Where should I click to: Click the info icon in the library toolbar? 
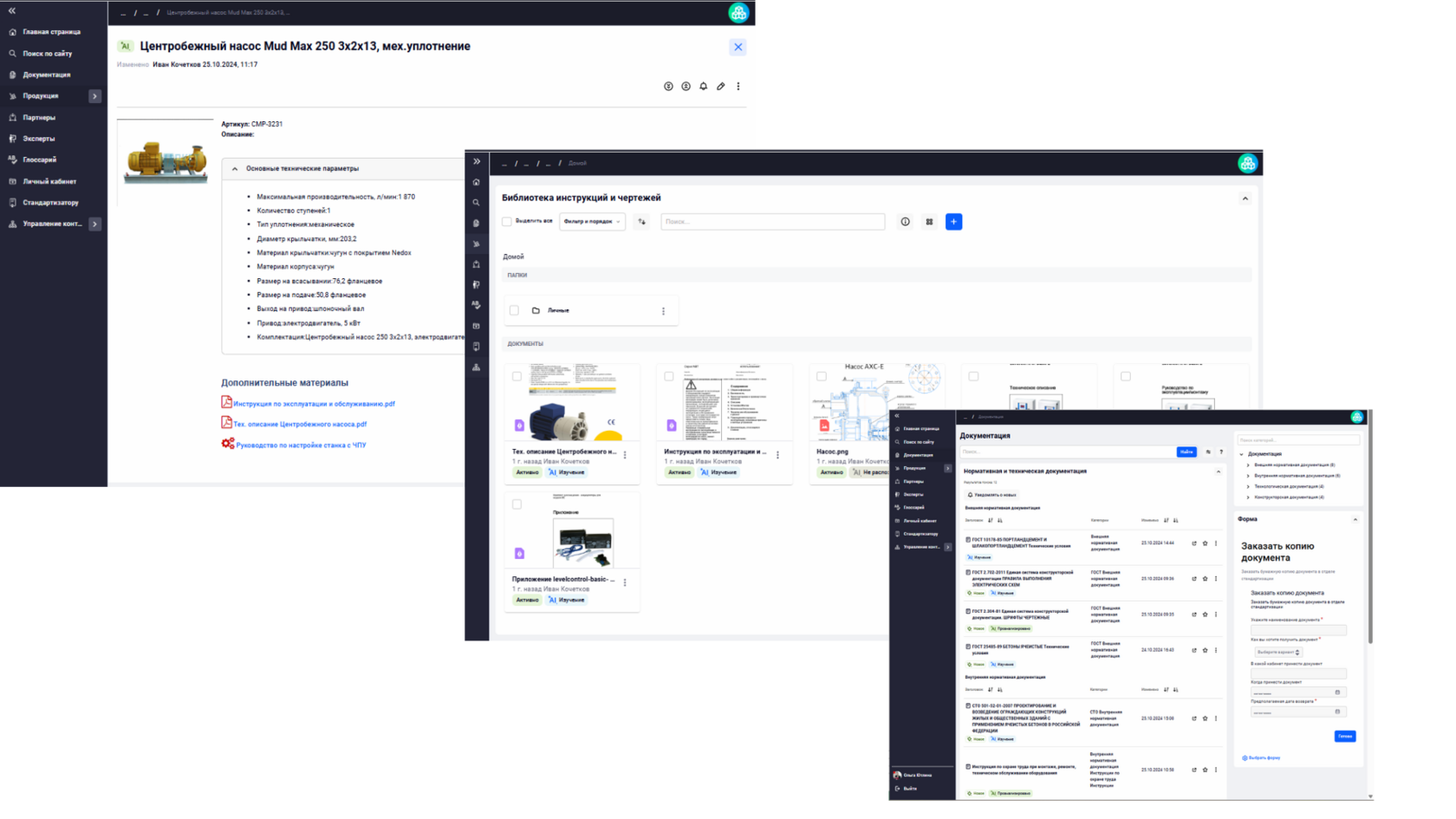[905, 222]
